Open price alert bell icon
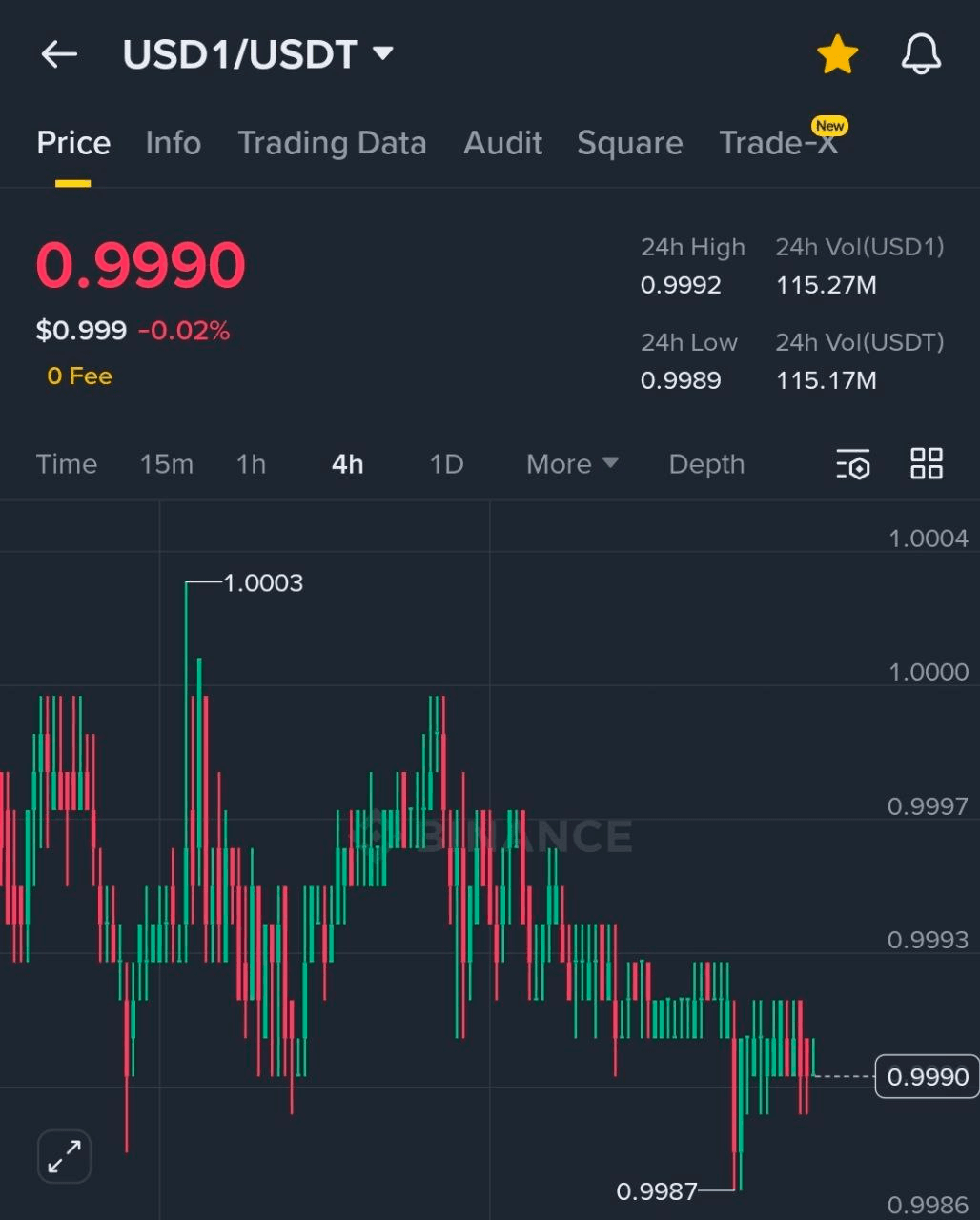Viewport: 980px width, 1220px height. click(921, 55)
